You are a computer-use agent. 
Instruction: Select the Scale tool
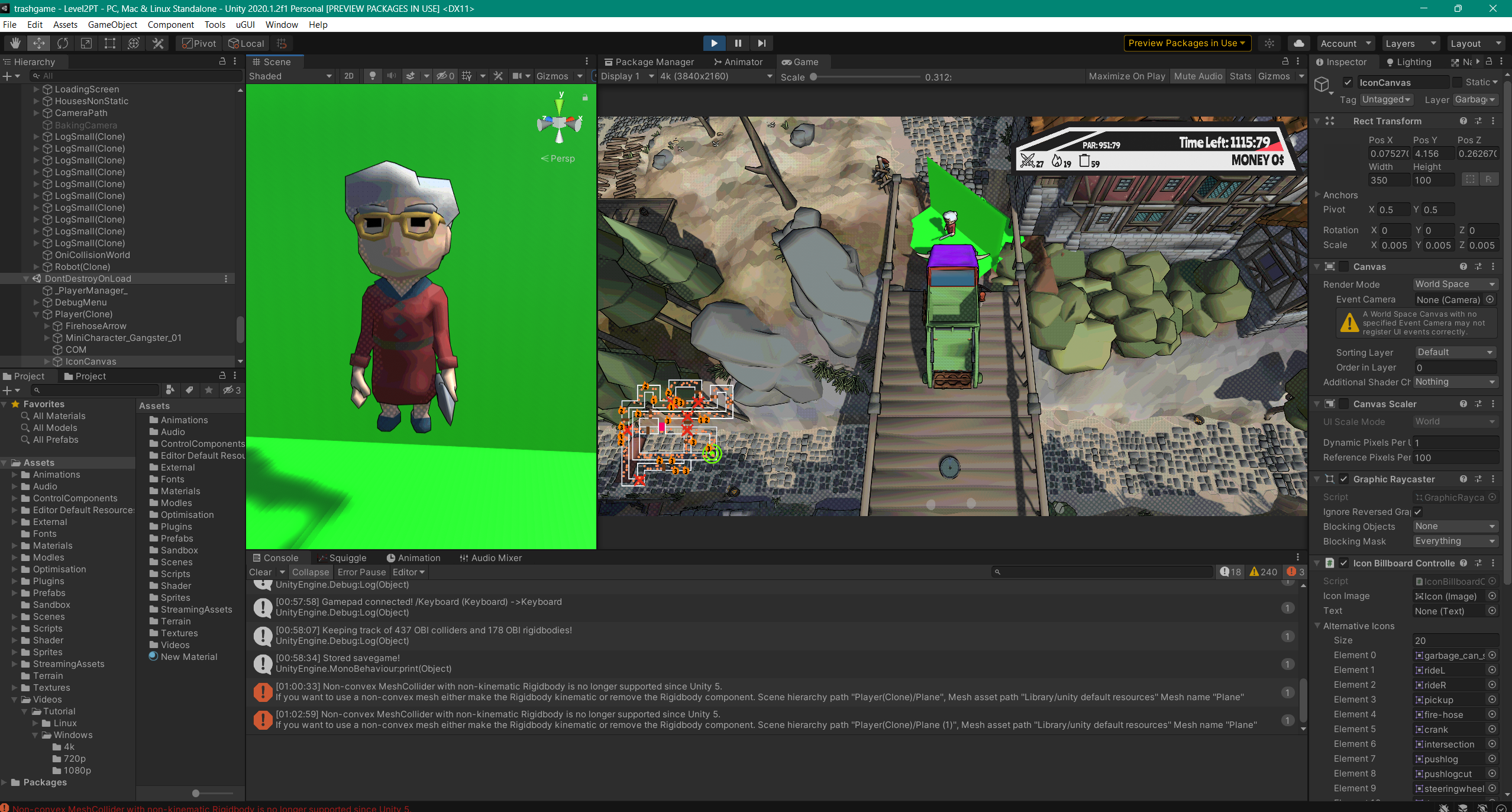tap(86, 43)
